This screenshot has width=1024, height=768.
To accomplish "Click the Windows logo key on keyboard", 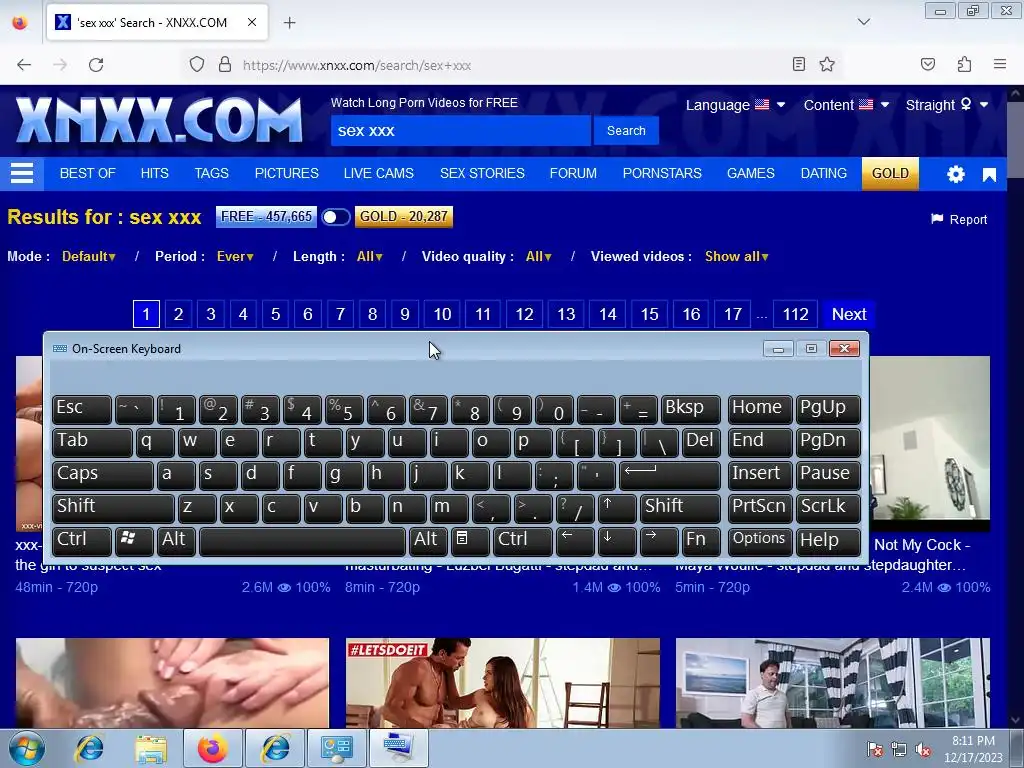I will (134, 541).
